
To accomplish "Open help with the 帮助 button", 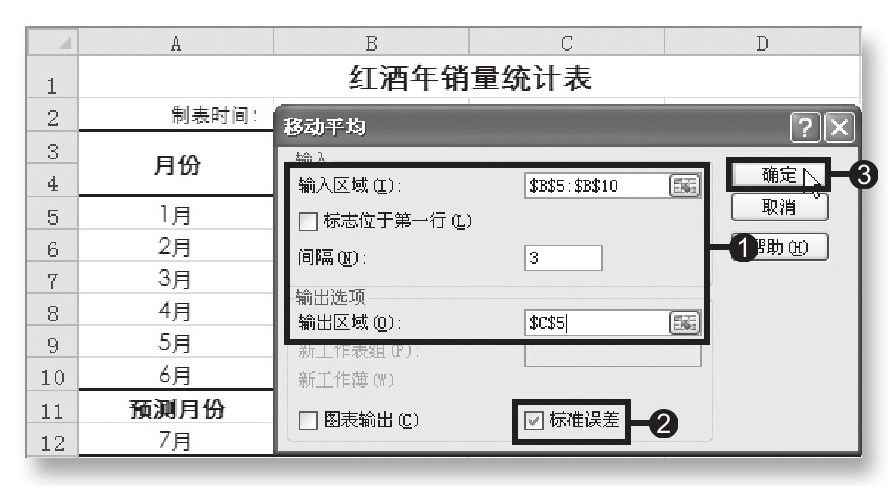I will (779, 247).
